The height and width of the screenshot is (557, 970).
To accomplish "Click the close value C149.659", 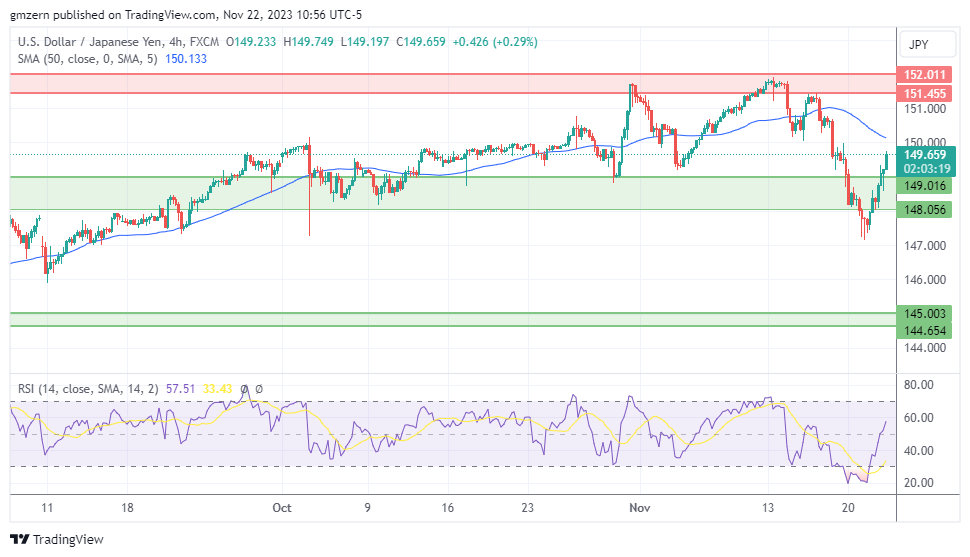I will pyautogui.click(x=421, y=42).
